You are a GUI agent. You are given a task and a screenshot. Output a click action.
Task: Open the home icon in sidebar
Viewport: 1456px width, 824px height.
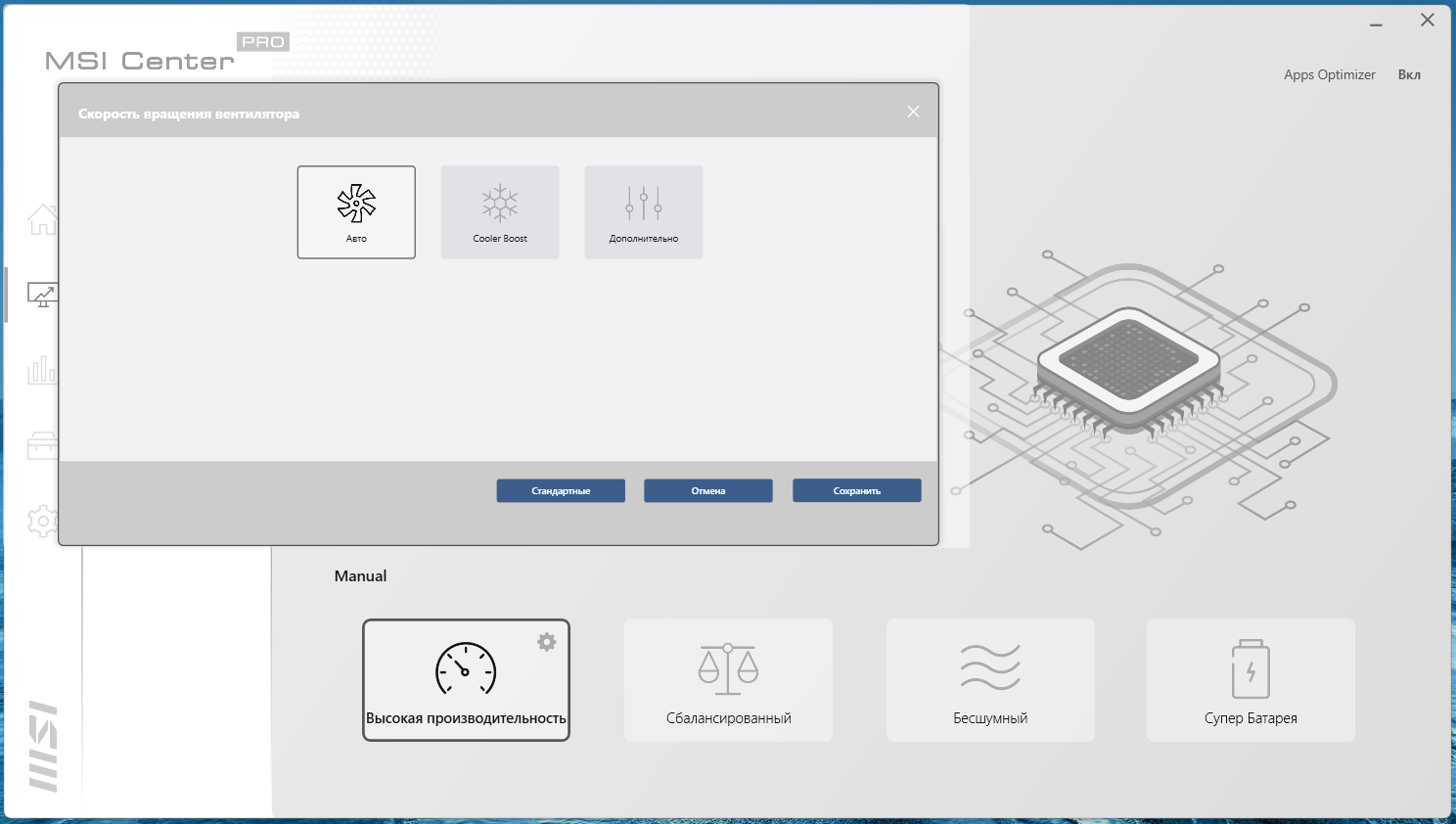(42, 219)
